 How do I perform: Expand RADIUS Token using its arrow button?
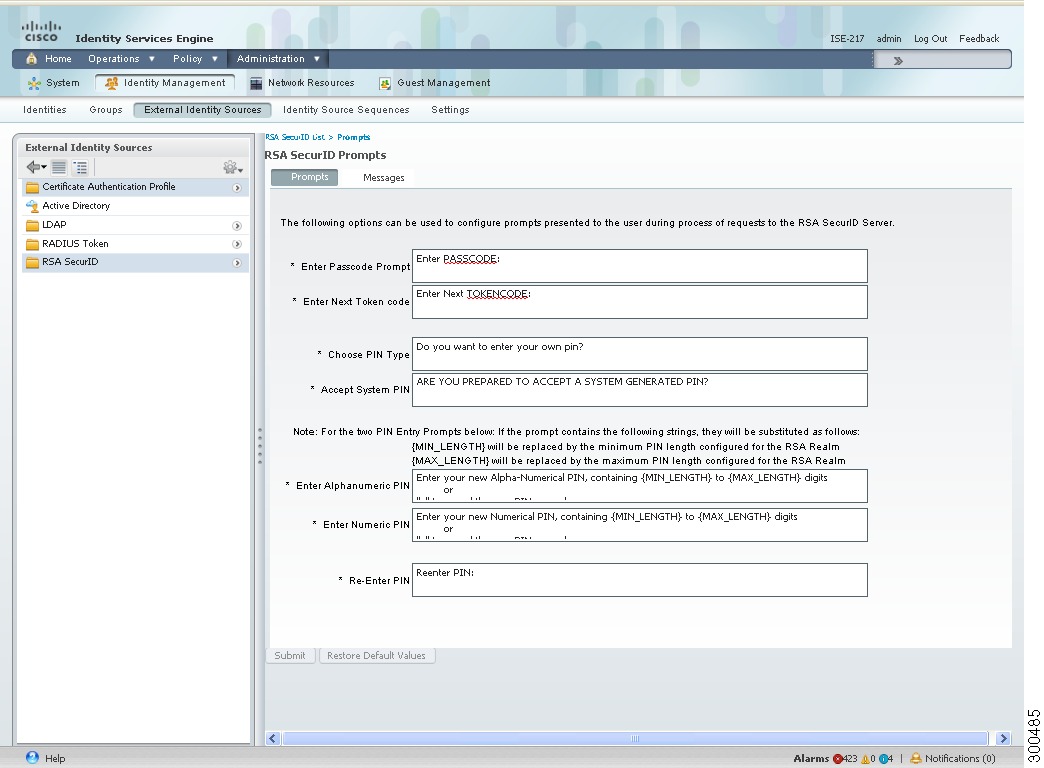[237, 244]
